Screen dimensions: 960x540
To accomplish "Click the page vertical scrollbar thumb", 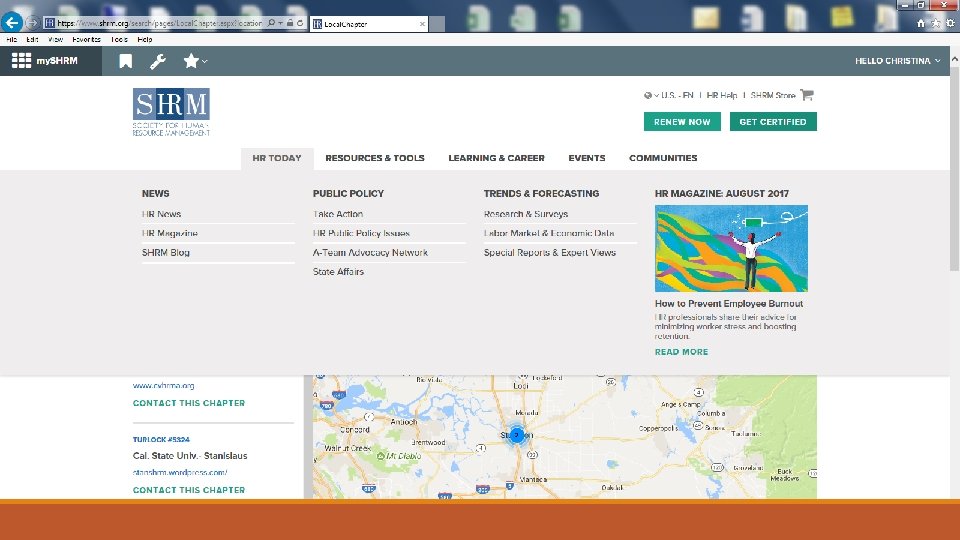I will [x=954, y=168].
